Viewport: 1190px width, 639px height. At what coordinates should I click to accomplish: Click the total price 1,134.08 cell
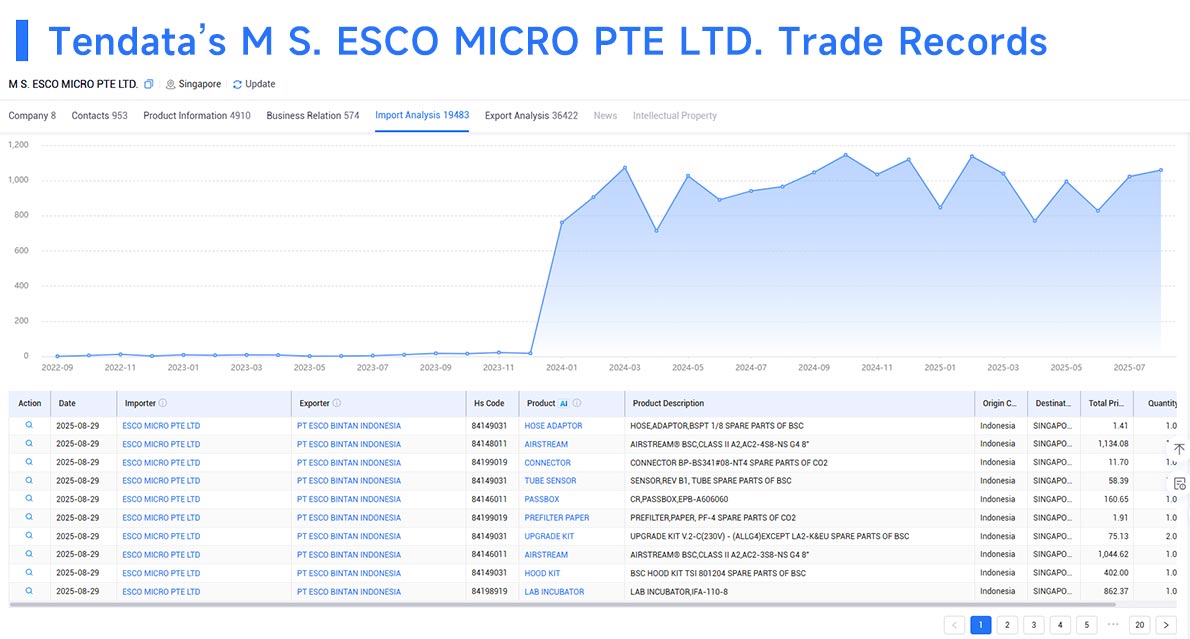1113,444
